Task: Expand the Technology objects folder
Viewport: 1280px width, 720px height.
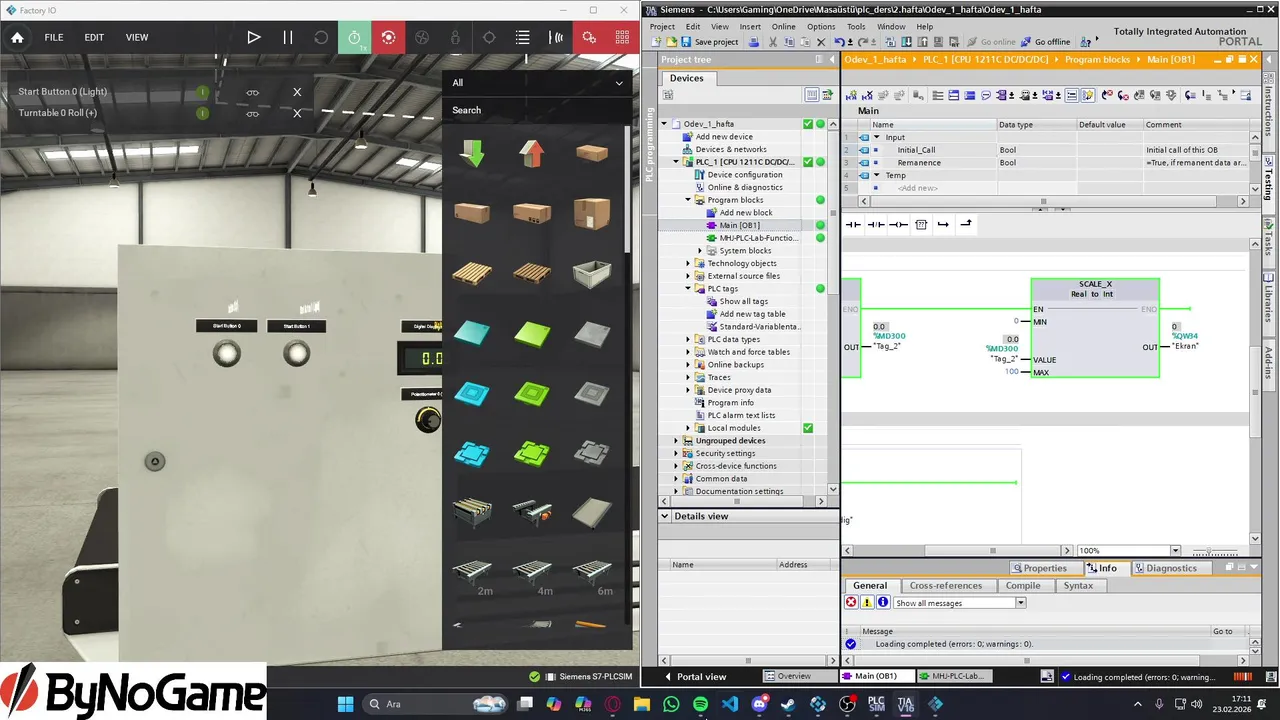Action: pos(688,263)
